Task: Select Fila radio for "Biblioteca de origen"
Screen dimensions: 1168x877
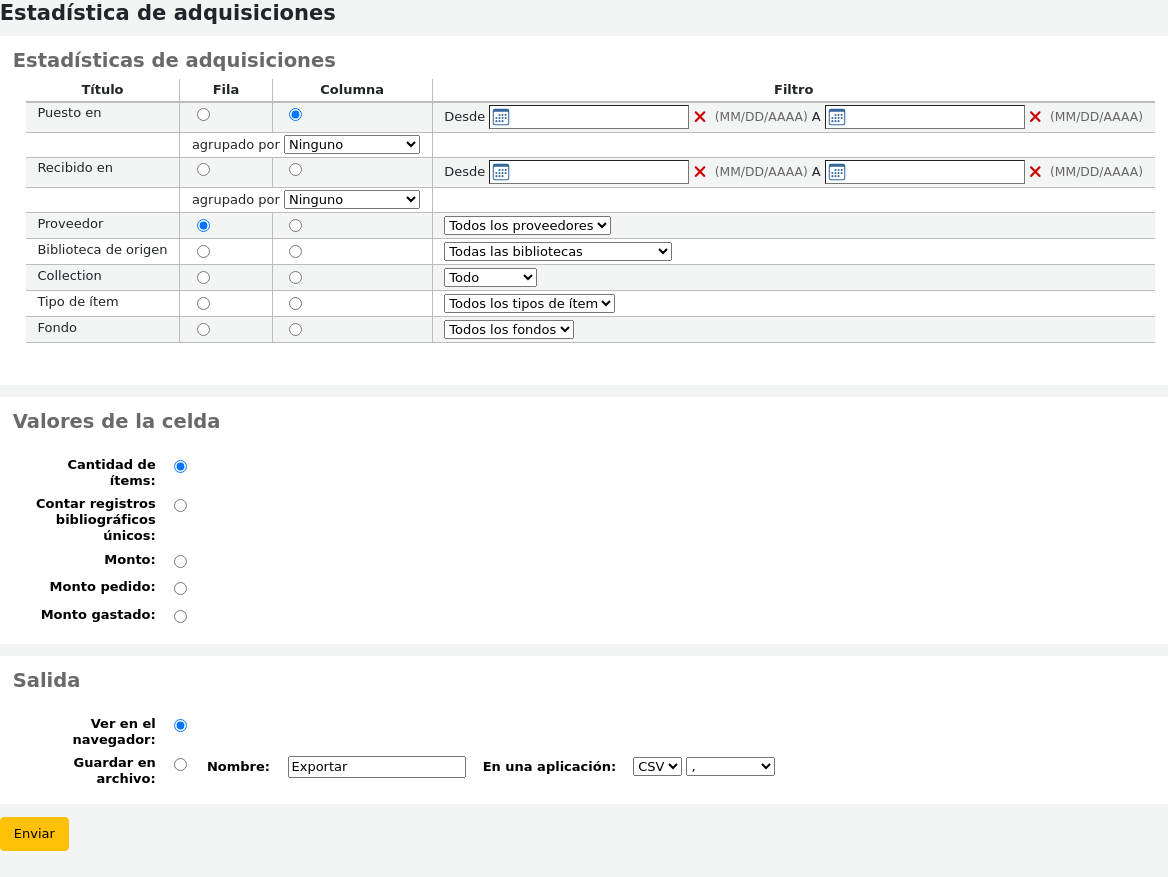Action: point(203,251)
